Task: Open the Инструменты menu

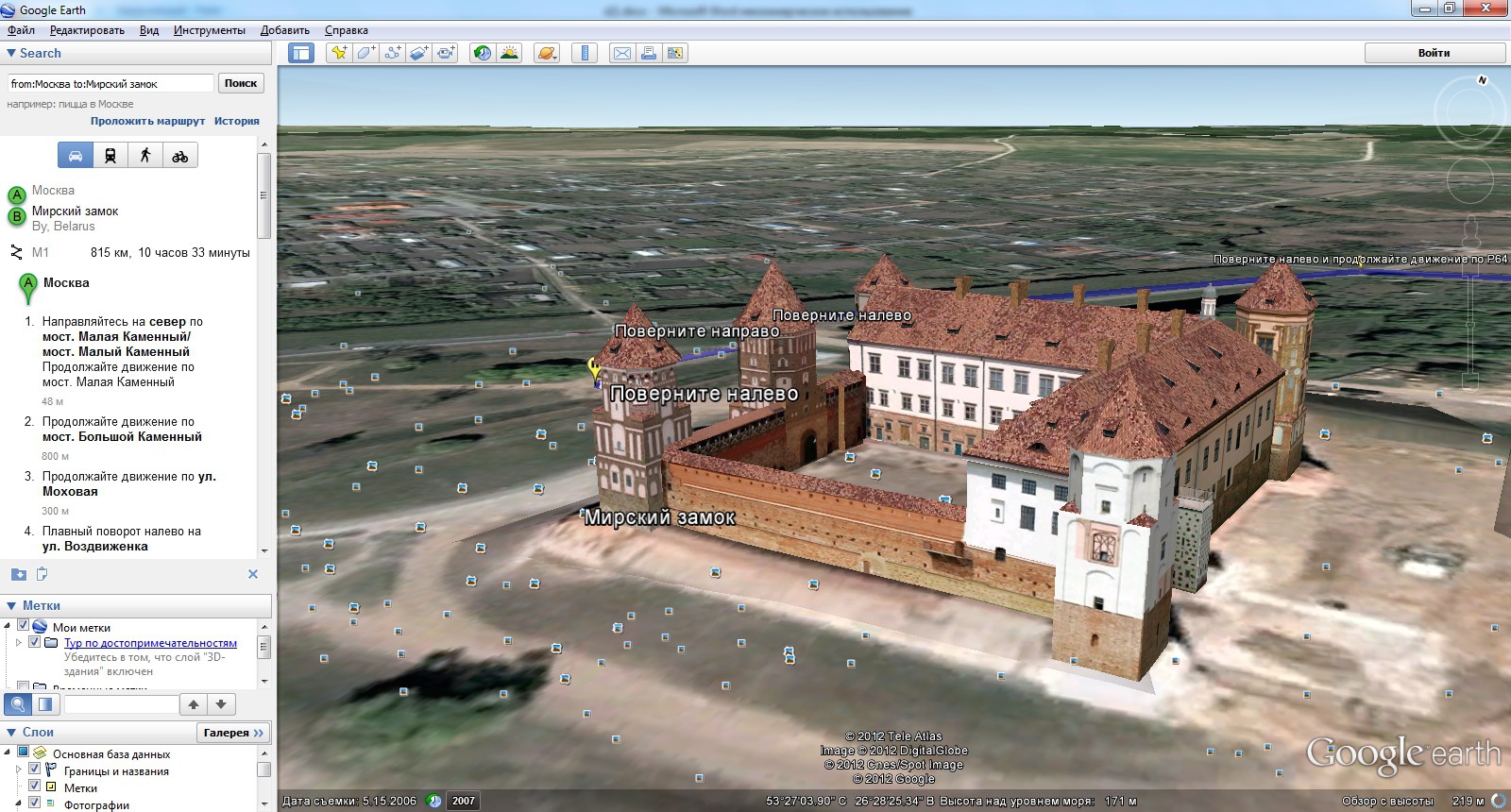Action: (x=209, y=30)
